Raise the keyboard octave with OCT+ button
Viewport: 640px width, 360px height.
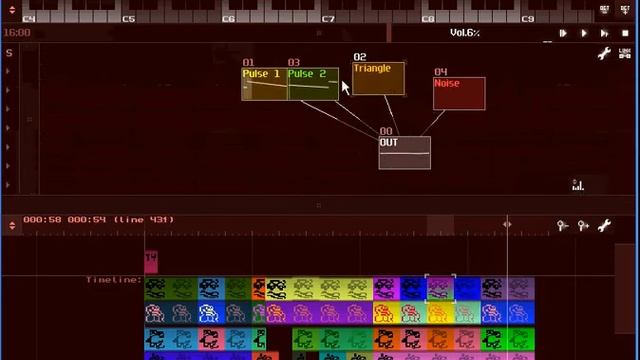(625, 10)
